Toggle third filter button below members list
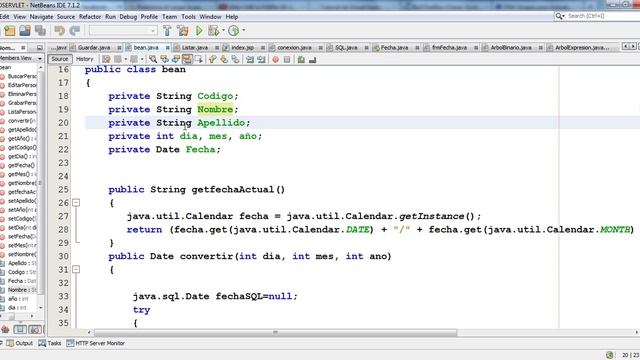Screen dimensions: 640x360 [x=35, y=329]
